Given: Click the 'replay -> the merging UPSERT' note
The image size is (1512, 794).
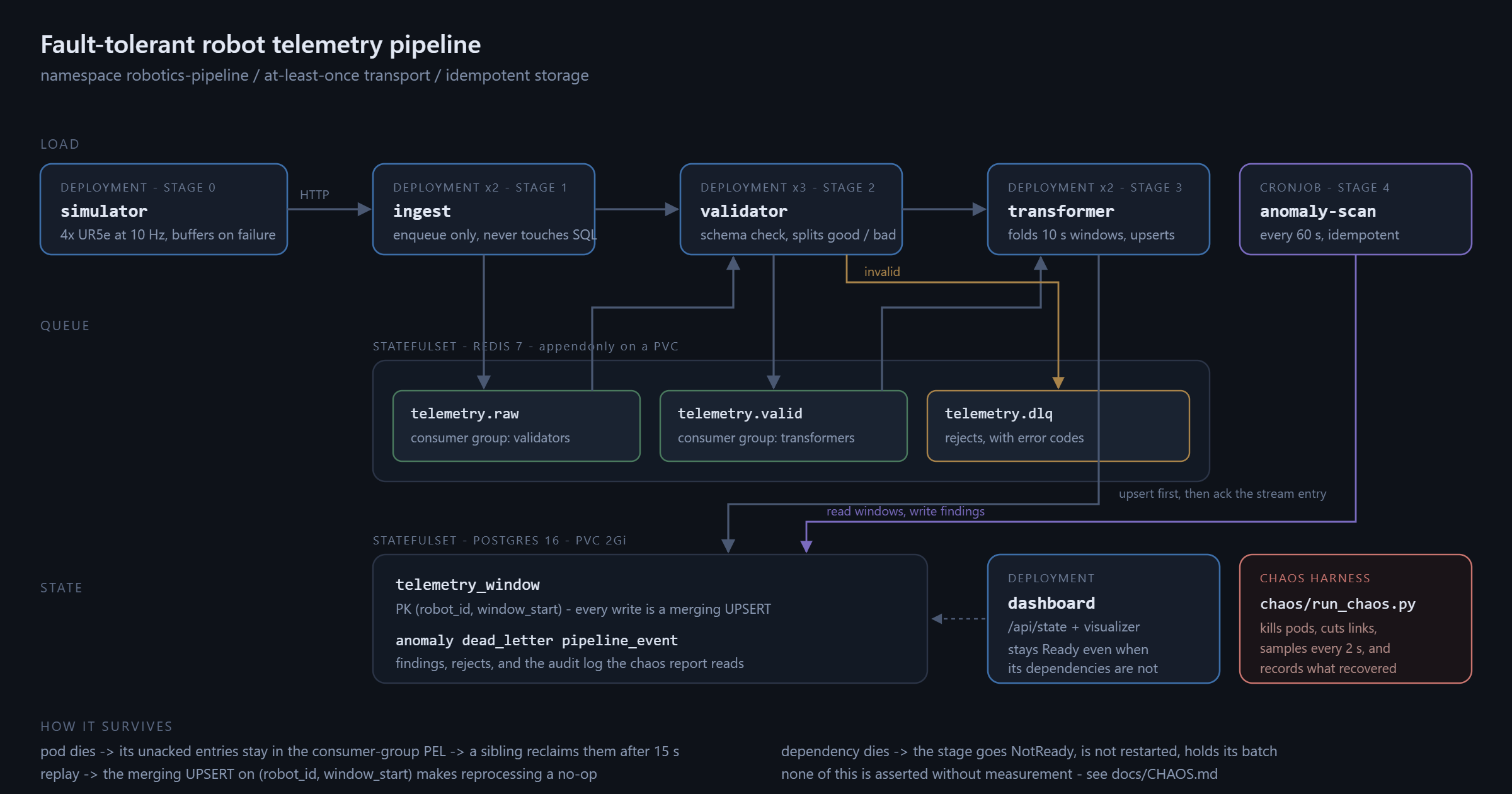Looking at the screenshot, I should (319, 774).
